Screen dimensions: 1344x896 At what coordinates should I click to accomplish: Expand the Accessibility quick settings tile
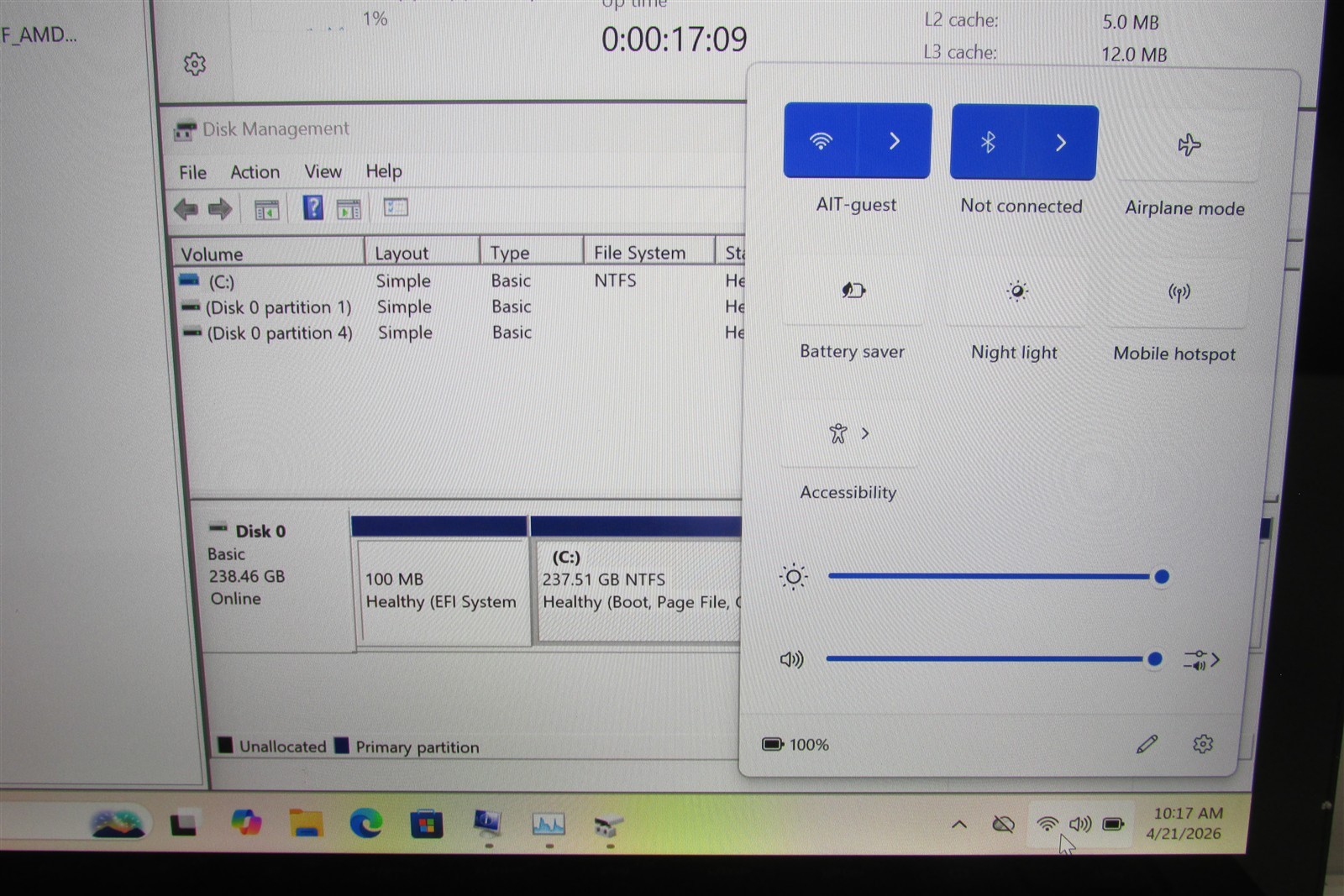click(x=849, y=433)
